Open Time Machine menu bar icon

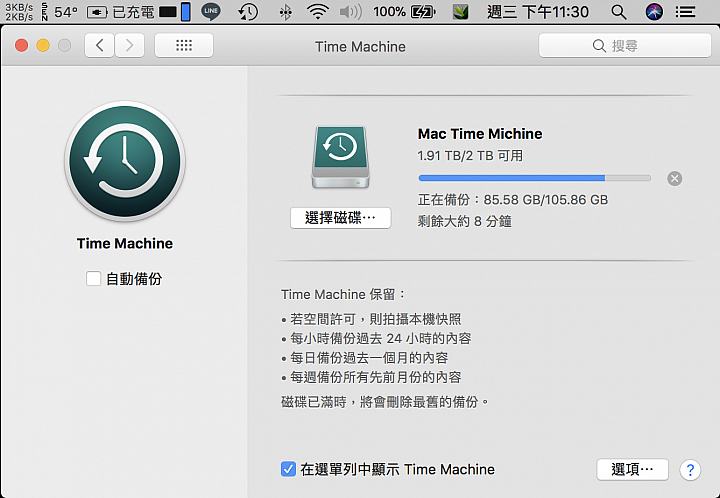pyautogui.click(x=248, y=11)
